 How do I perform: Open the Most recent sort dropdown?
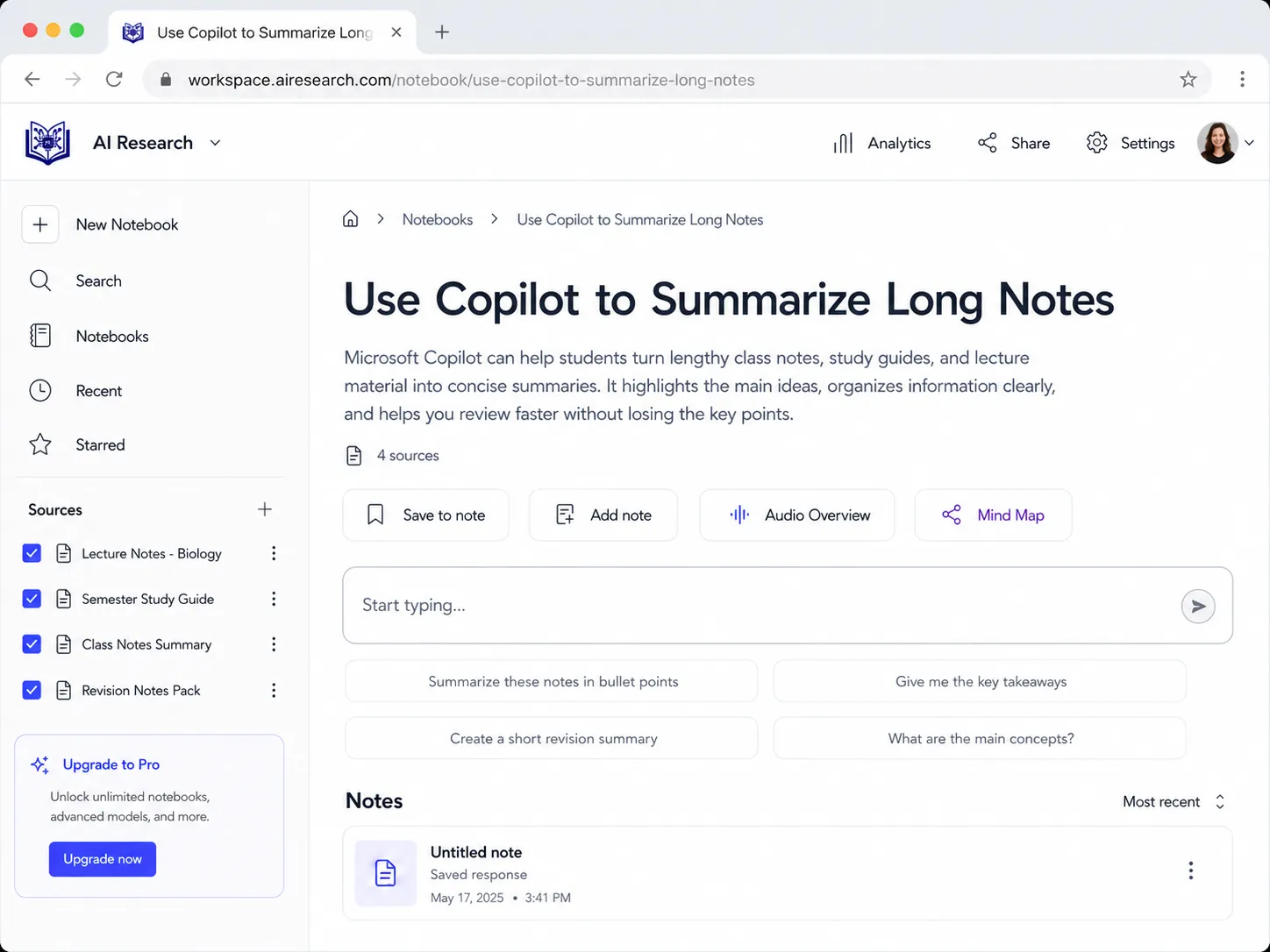click(x=1174, y=802)
